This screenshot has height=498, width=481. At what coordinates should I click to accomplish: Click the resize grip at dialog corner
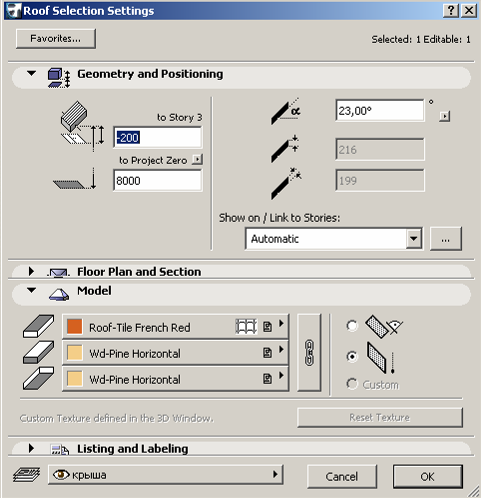(473, 491)
